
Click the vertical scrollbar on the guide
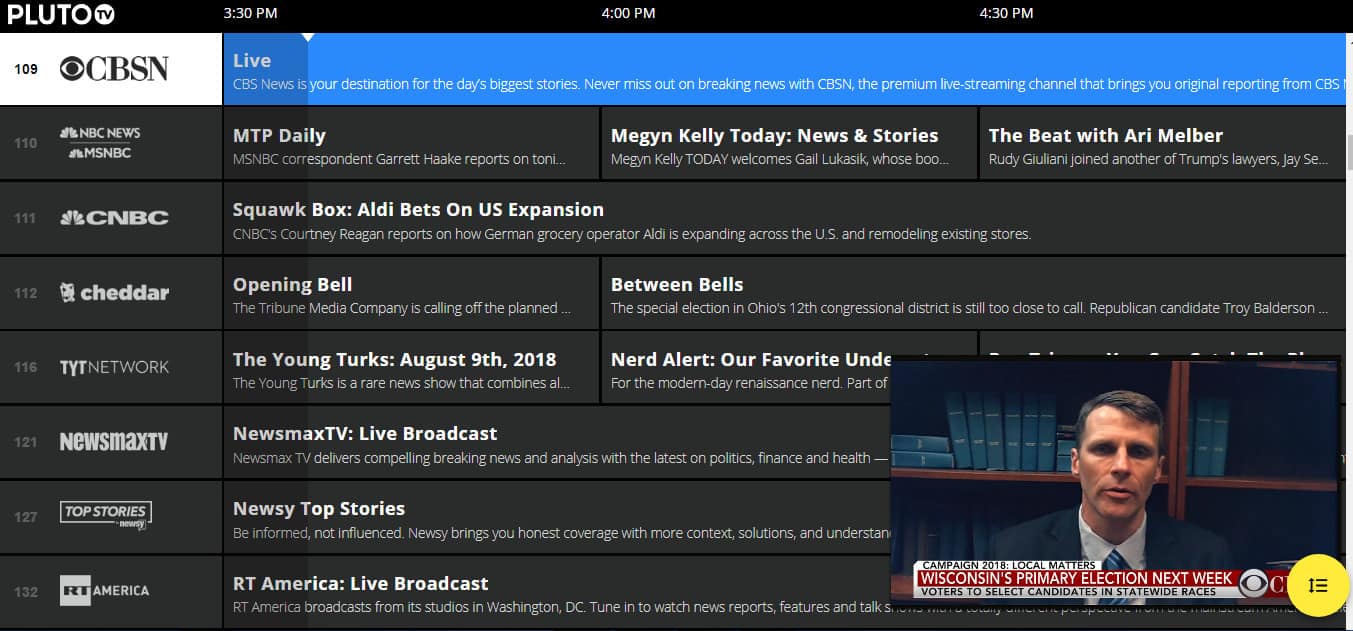(x=1349, y=150)
